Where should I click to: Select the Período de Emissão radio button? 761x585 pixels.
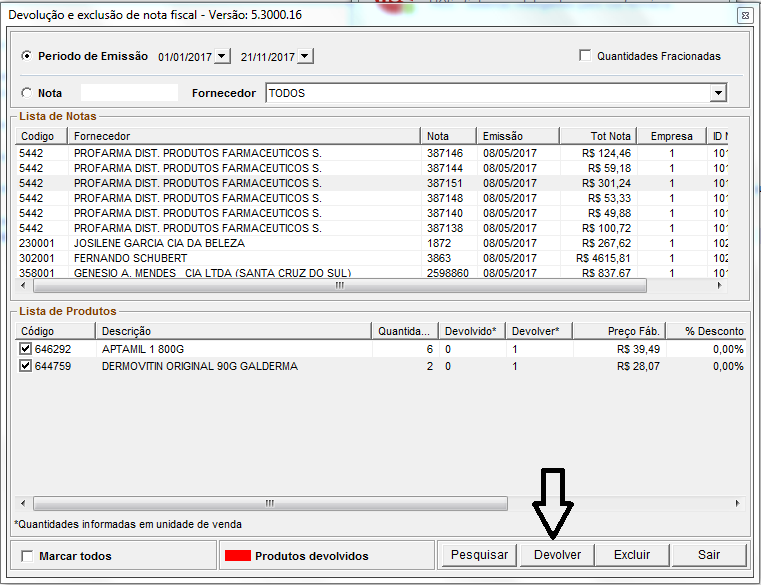26,56
